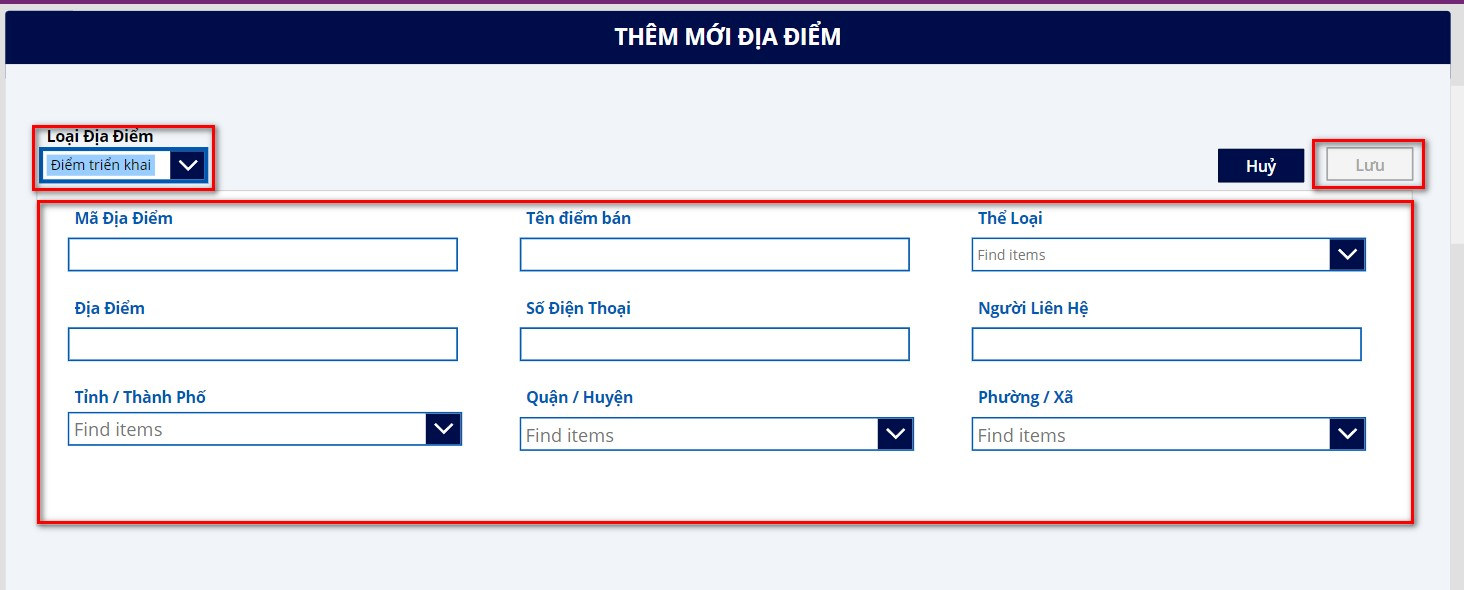Click 'Find items' under Quận / Huyện
This screenshot has width=1464, height=590.
(699, 435)
